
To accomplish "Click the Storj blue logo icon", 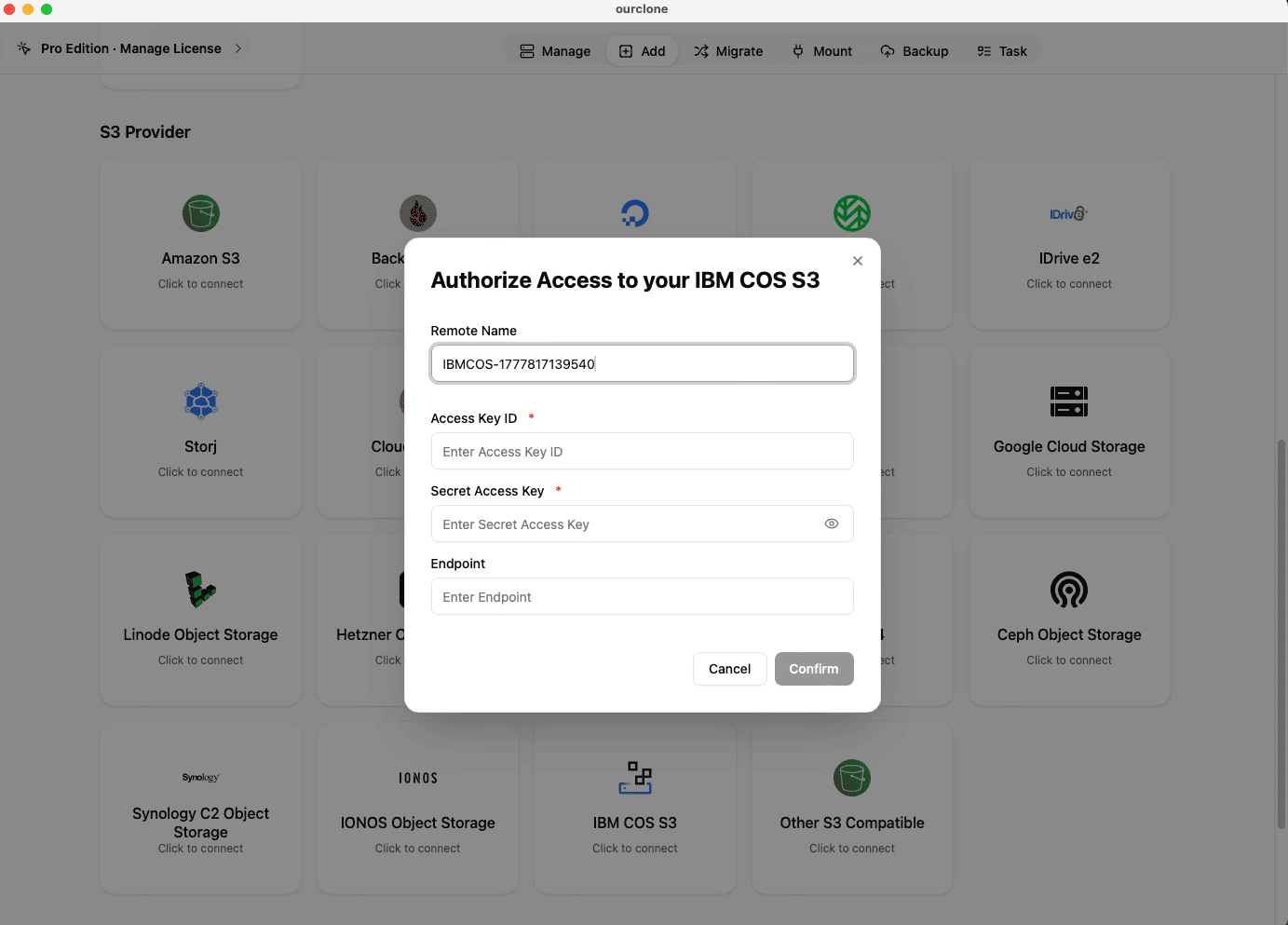I will pos(201,401).
